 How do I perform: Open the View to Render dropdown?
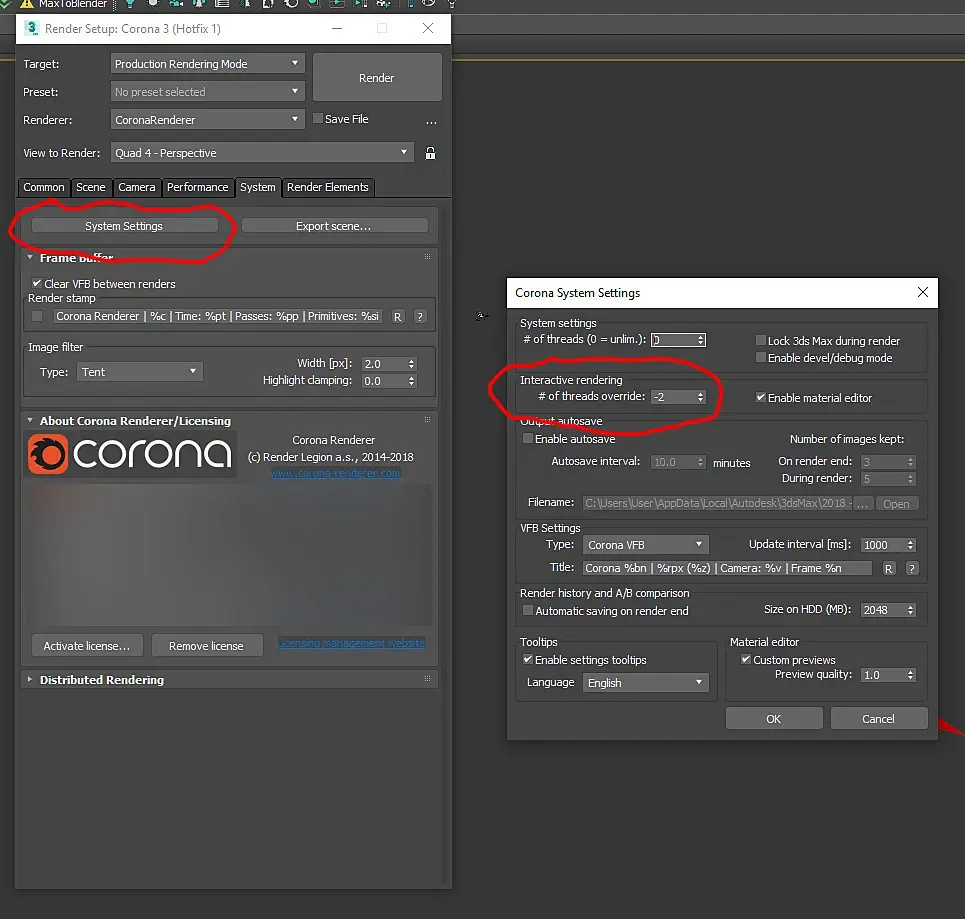[x=262, y=153]
